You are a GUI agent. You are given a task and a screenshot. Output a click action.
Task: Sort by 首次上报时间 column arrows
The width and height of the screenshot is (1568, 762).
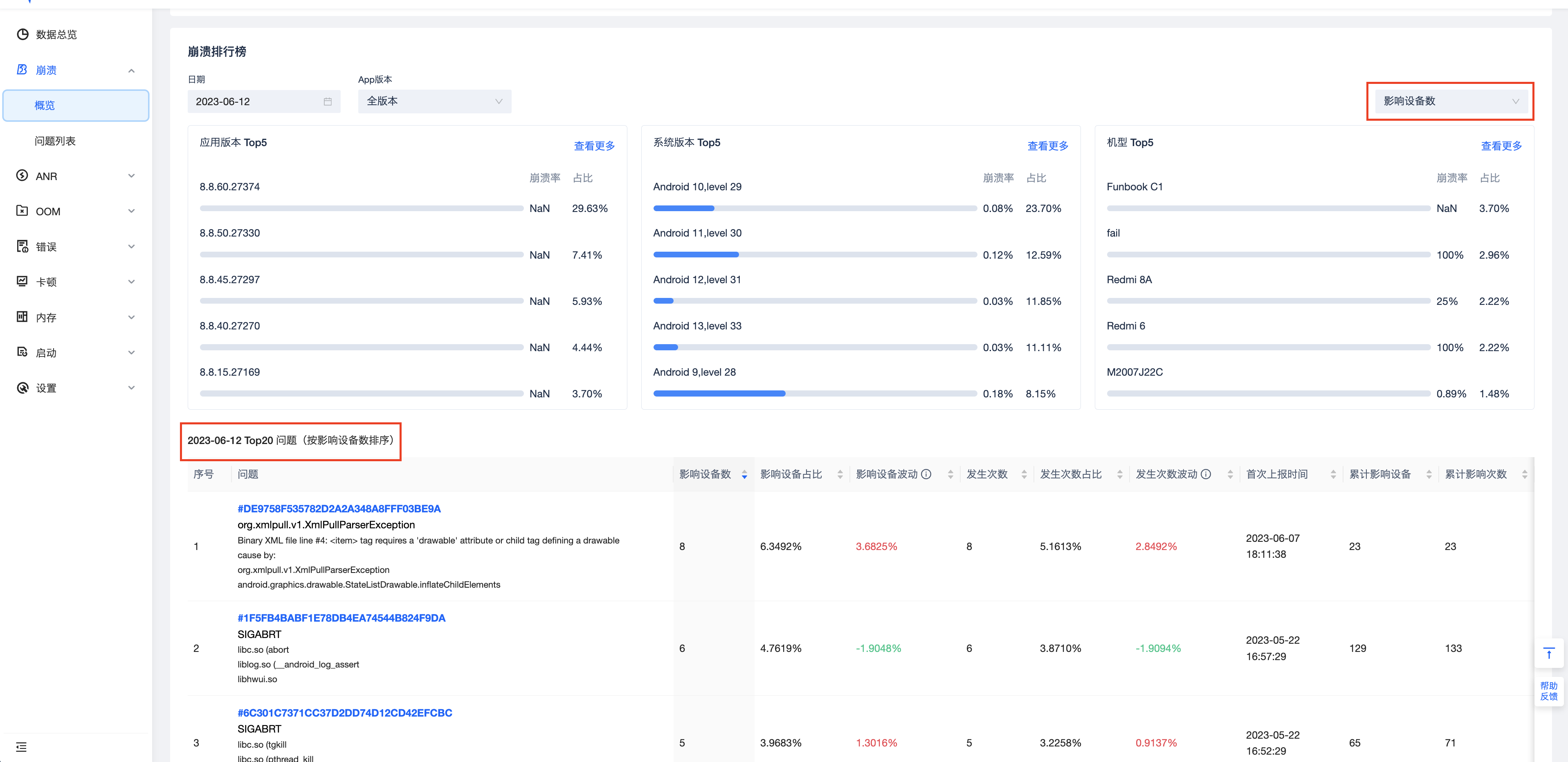click(1333, 474)
